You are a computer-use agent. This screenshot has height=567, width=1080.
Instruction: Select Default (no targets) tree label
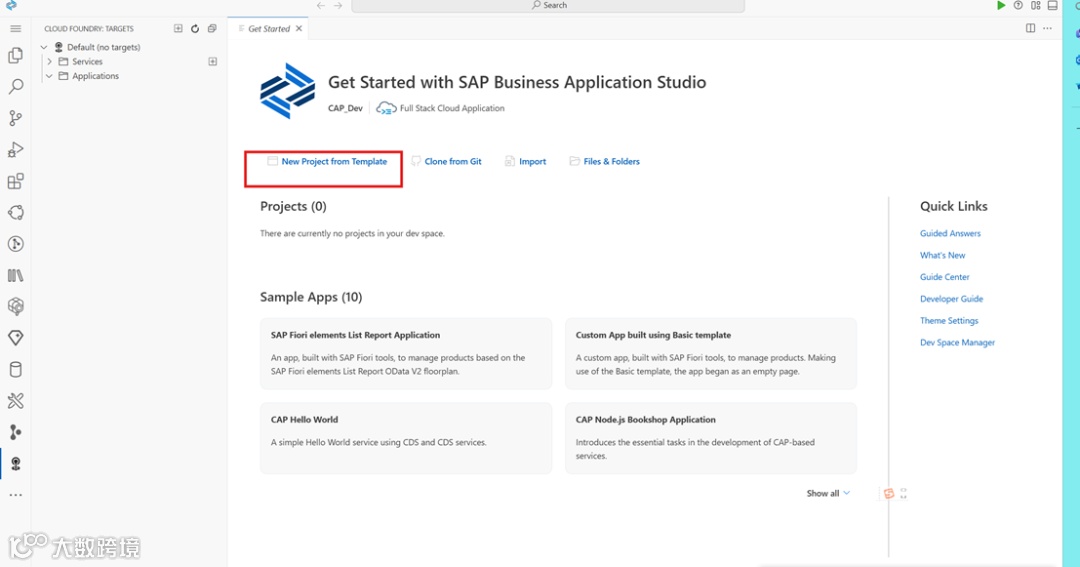(x=103, y=47)
